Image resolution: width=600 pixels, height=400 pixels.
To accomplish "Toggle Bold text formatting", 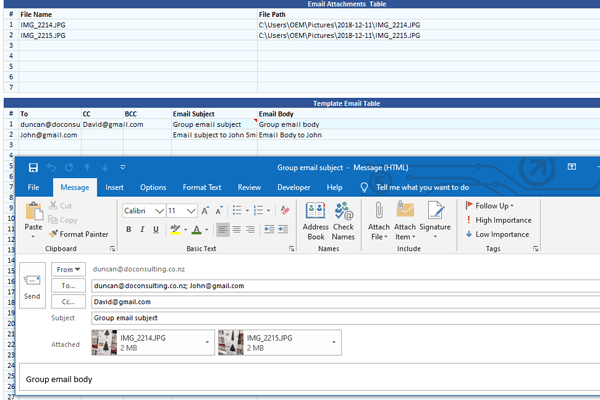I will pyautogui.click(x=129, y=230).
